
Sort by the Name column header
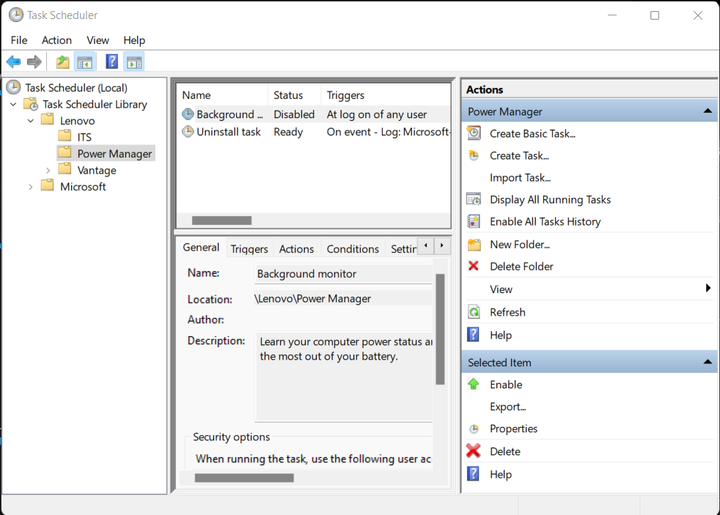[x=222, y=95]
